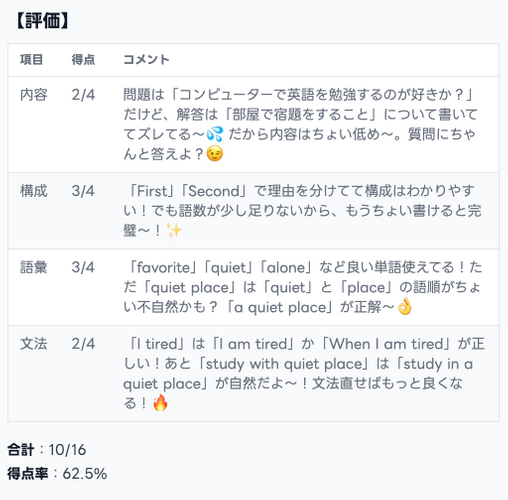The image size is (508, 500).
Task: Click the 構成 row label
Action: (34, 191)
